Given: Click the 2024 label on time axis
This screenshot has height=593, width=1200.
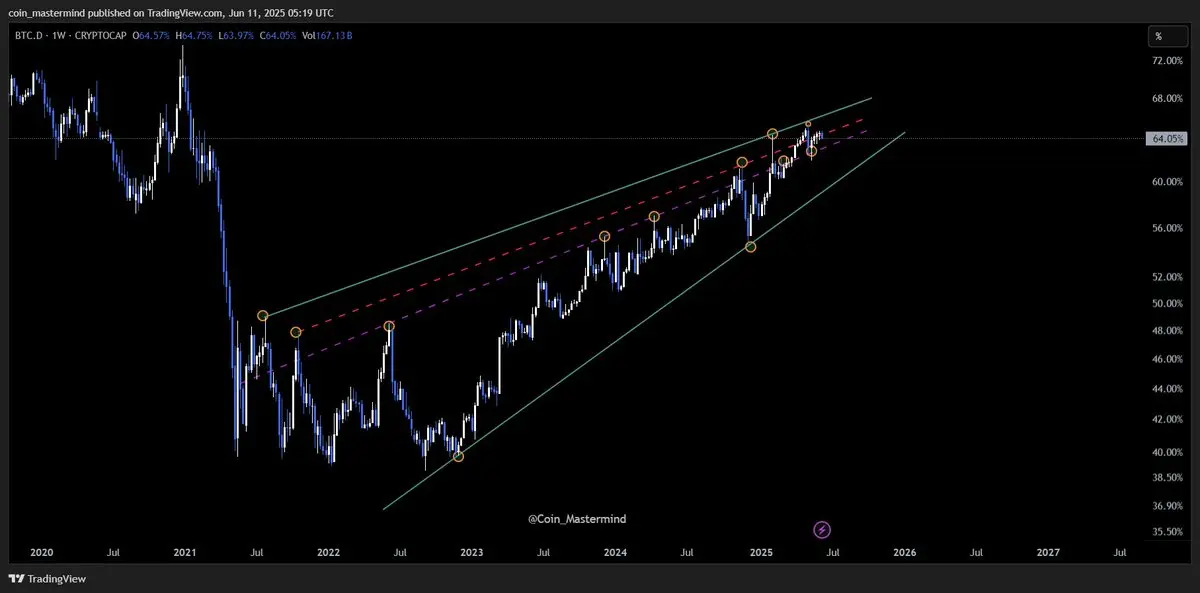Looking at the screenshot, I should click(616, 552).
